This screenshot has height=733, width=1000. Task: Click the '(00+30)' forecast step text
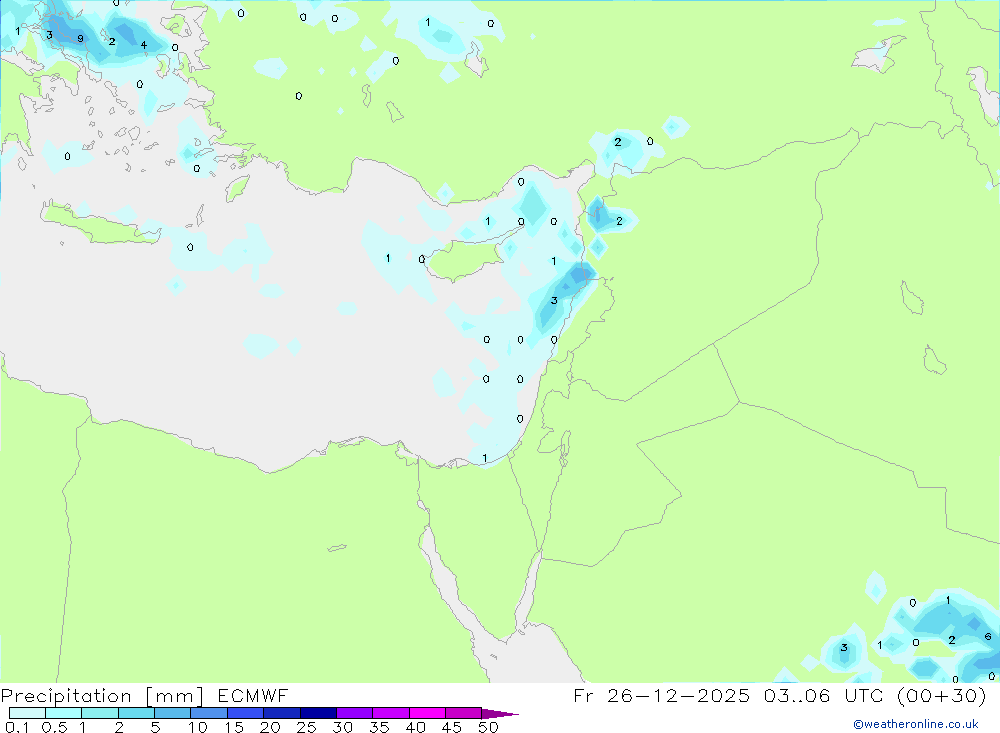941,695
